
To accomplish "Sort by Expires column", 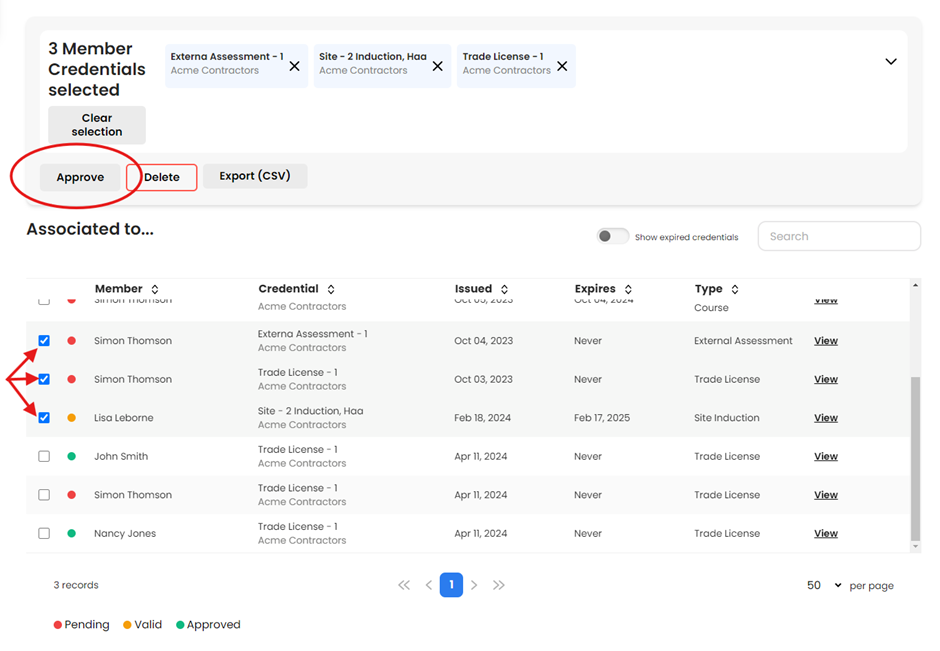I will (x=627, y=289).
